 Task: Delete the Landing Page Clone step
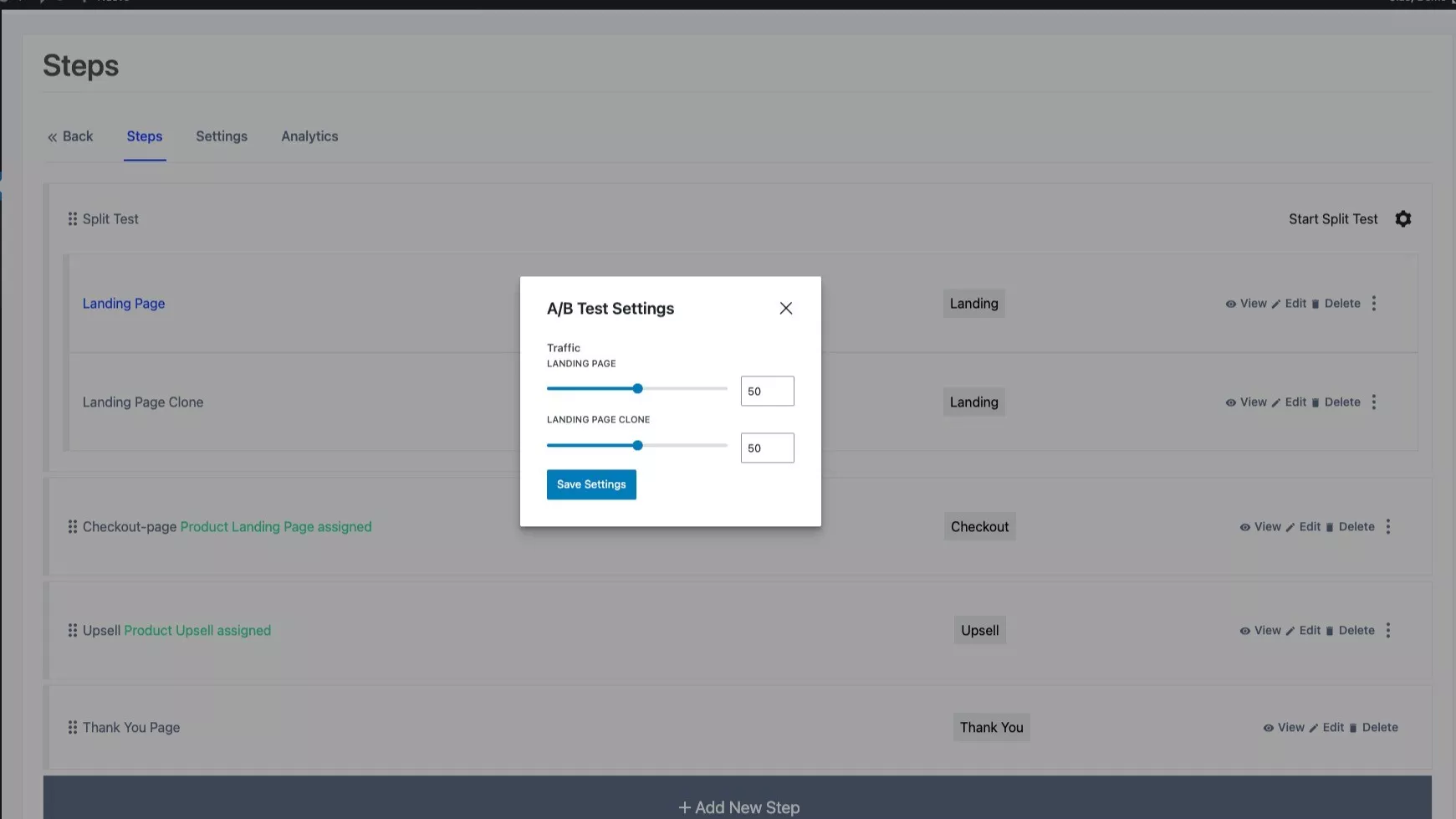[1336, 402]
